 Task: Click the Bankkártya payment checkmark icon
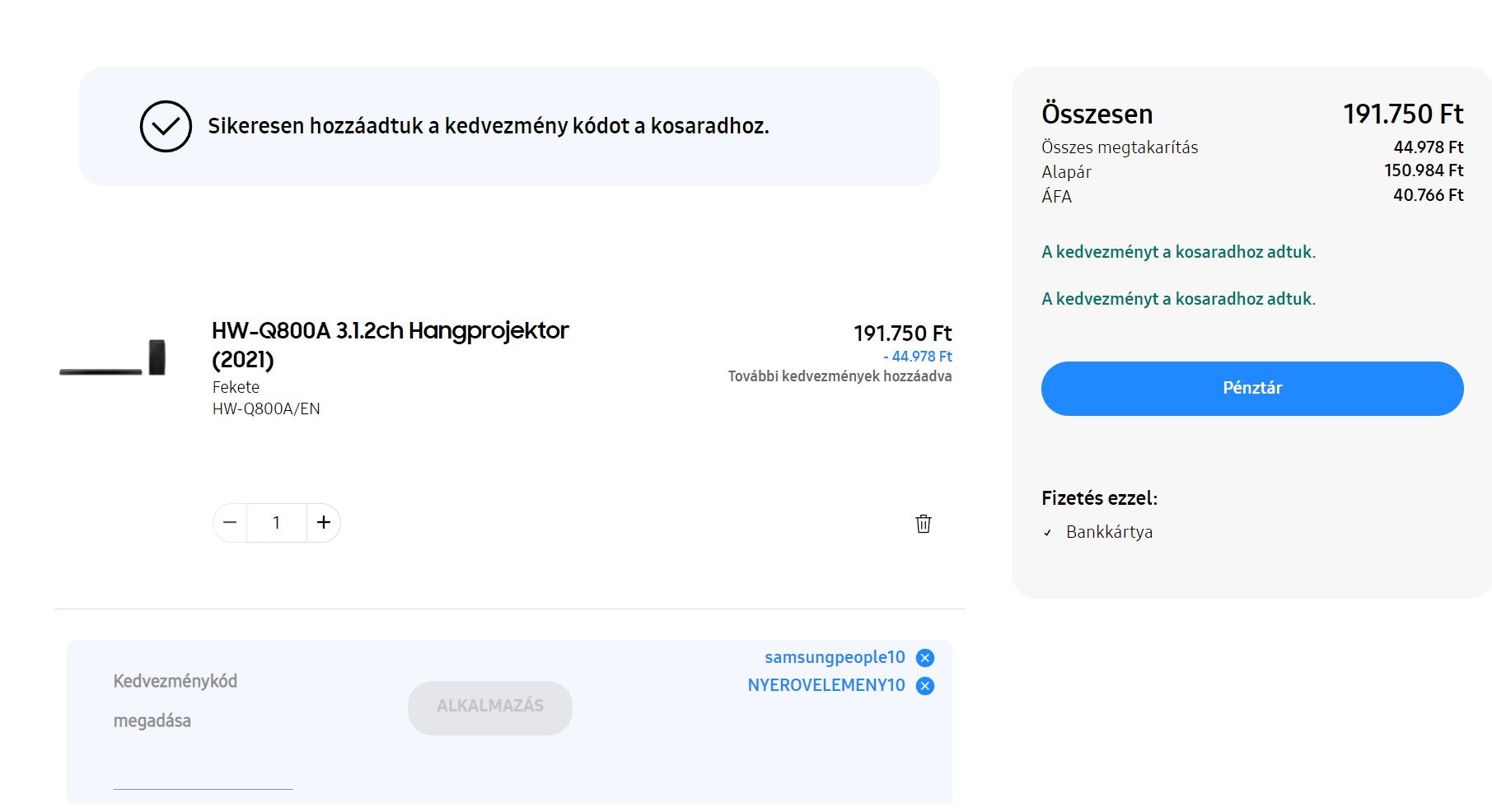point(1047,533)
